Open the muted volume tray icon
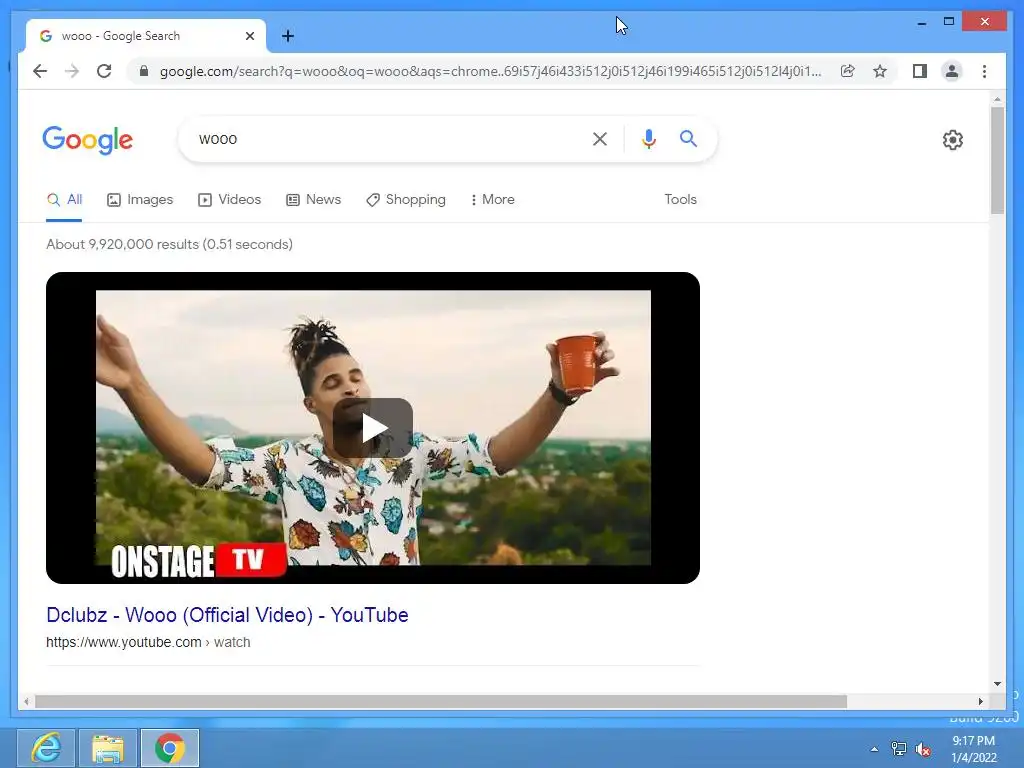The height and width of the screenshot is (768, 1024). 923,749
